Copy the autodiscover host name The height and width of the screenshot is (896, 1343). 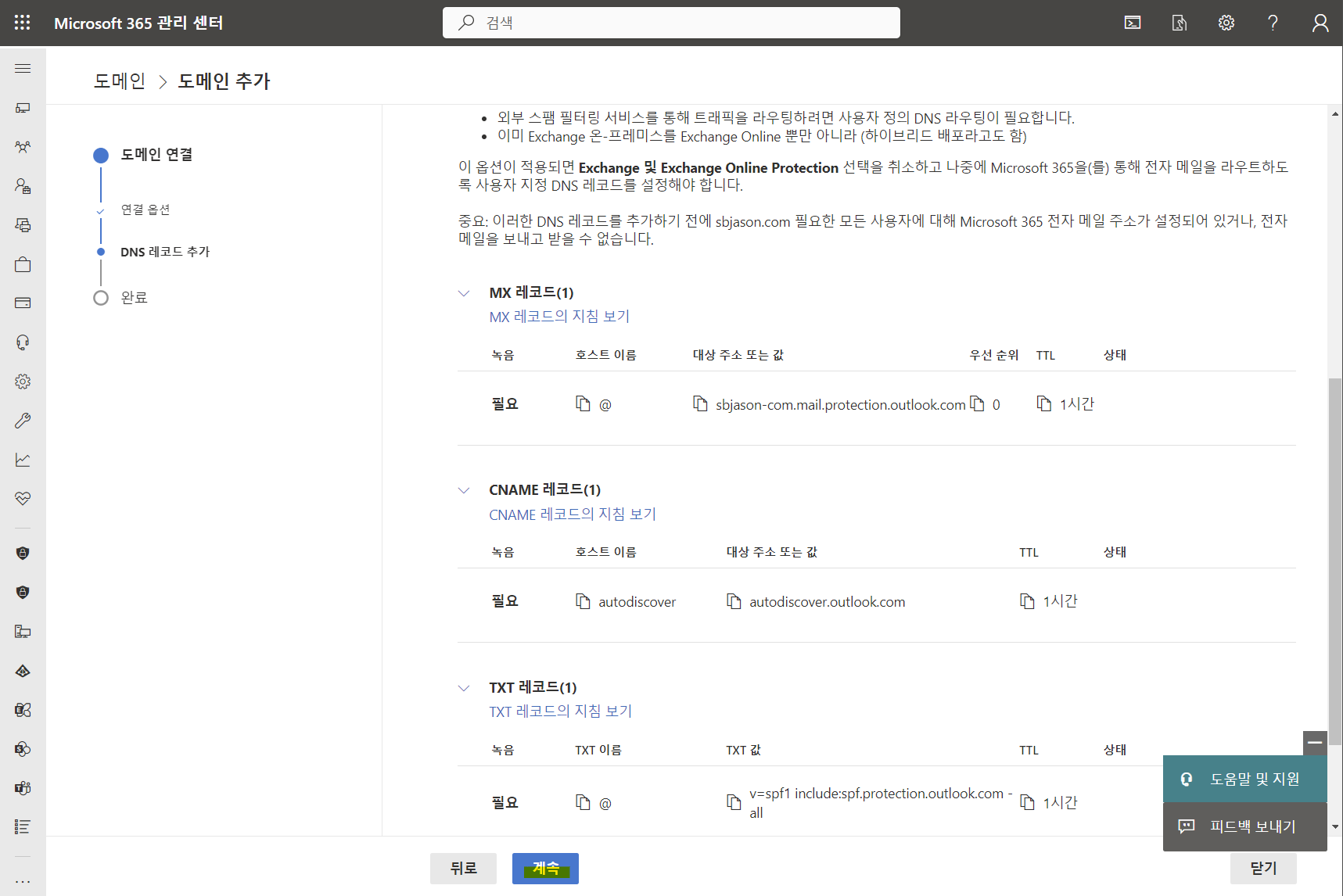pyautogui.click(x=583, y=601)
